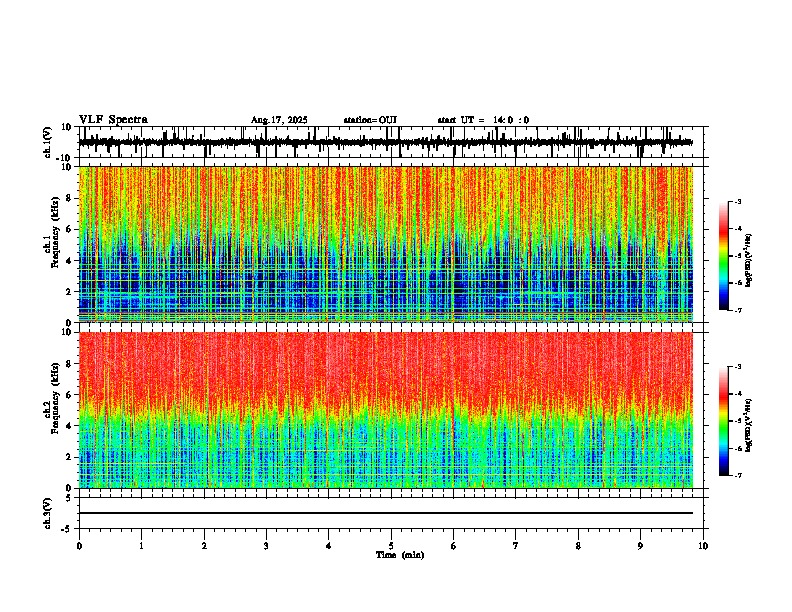Click the "-7" label on ch.2 colorbar
The image size is (792, 612).
tap(737, 475)
